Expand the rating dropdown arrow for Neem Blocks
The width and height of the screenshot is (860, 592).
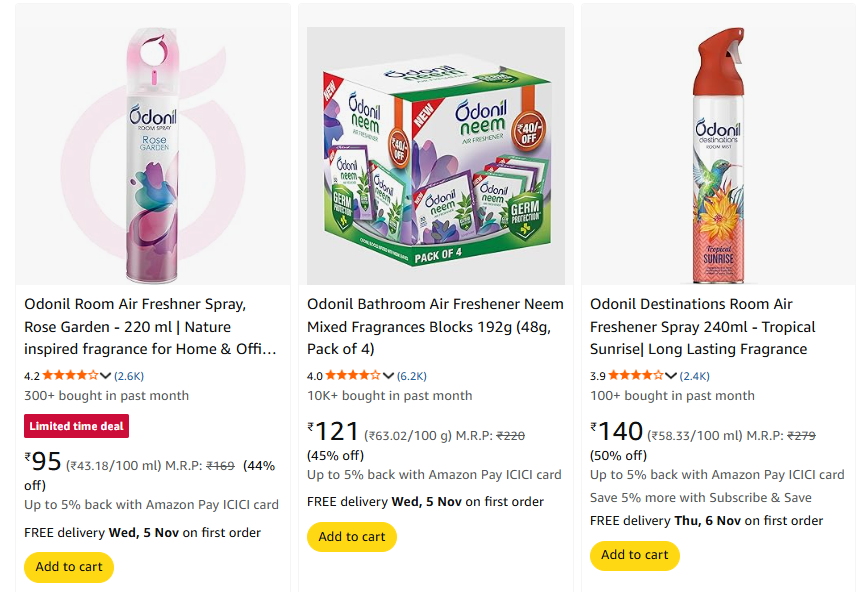[x=389, y=376]
